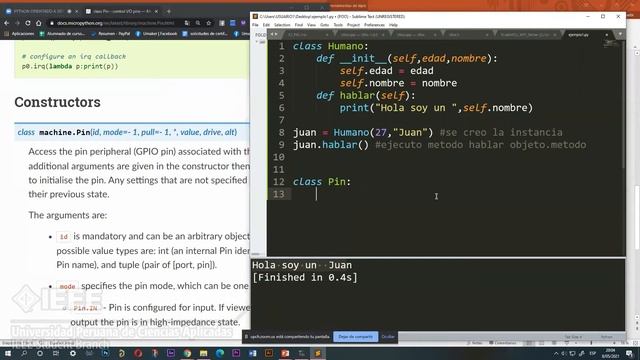This screenshot has height=360, width=640.
Task: Close the class Pin browser tab
Action: click(x=156, y=11)
